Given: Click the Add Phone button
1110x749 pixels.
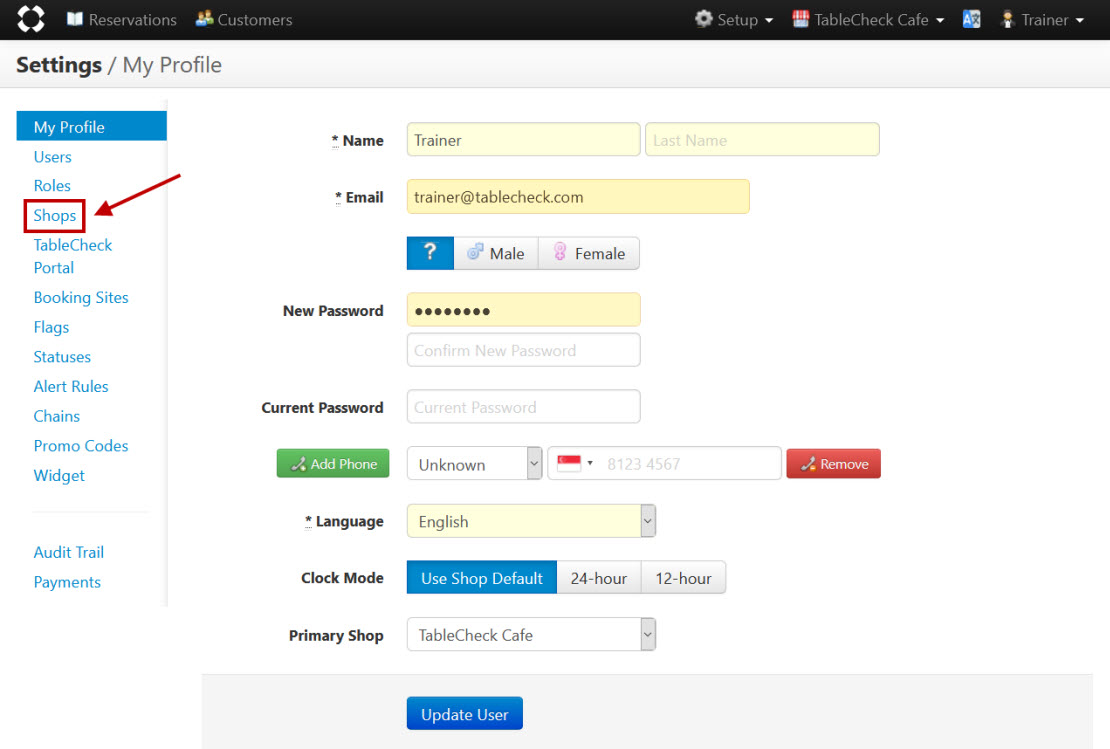Looking at the screenshot, I should [333, 464].
